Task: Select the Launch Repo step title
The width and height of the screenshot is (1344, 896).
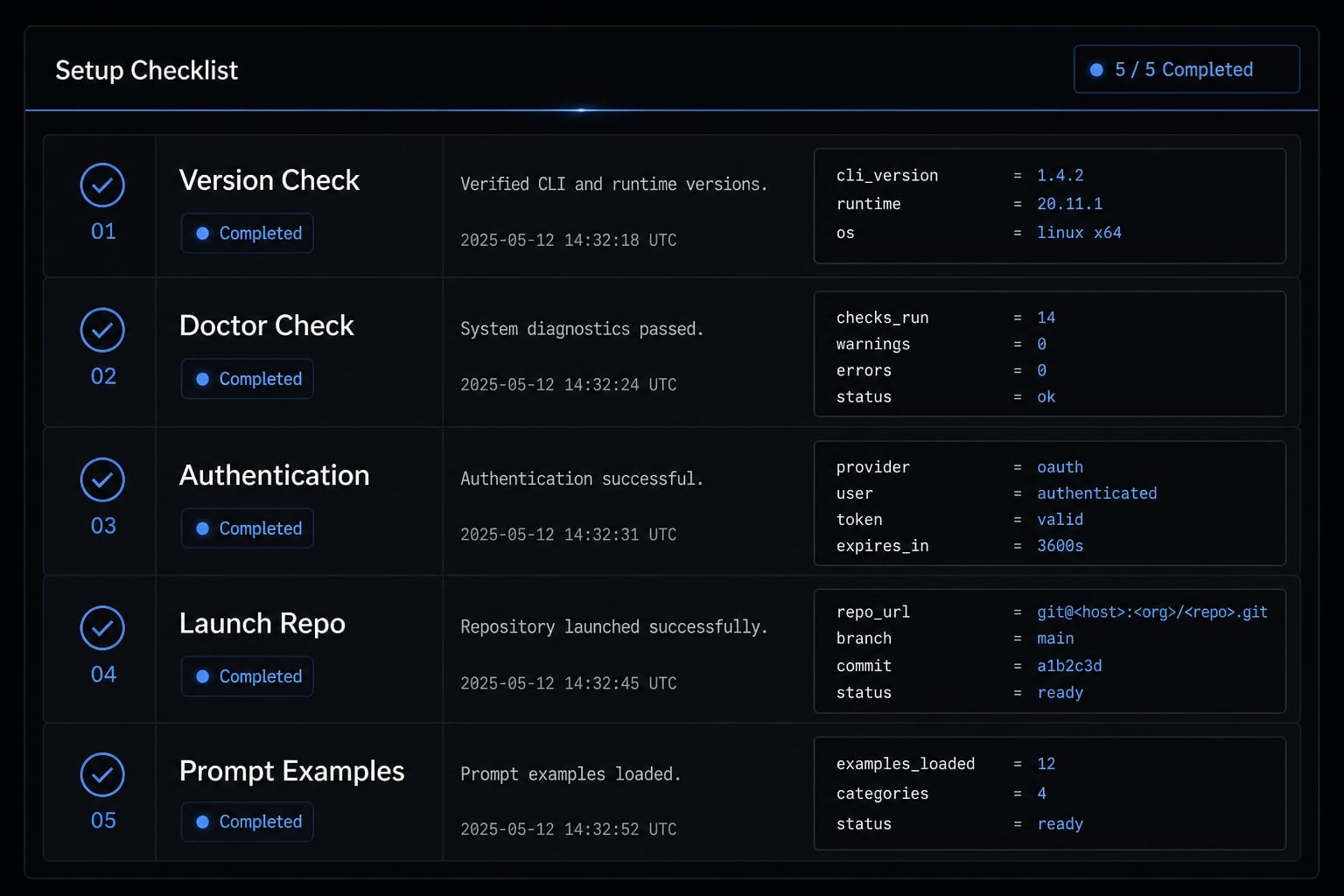Action: click(x=262, y=624)
